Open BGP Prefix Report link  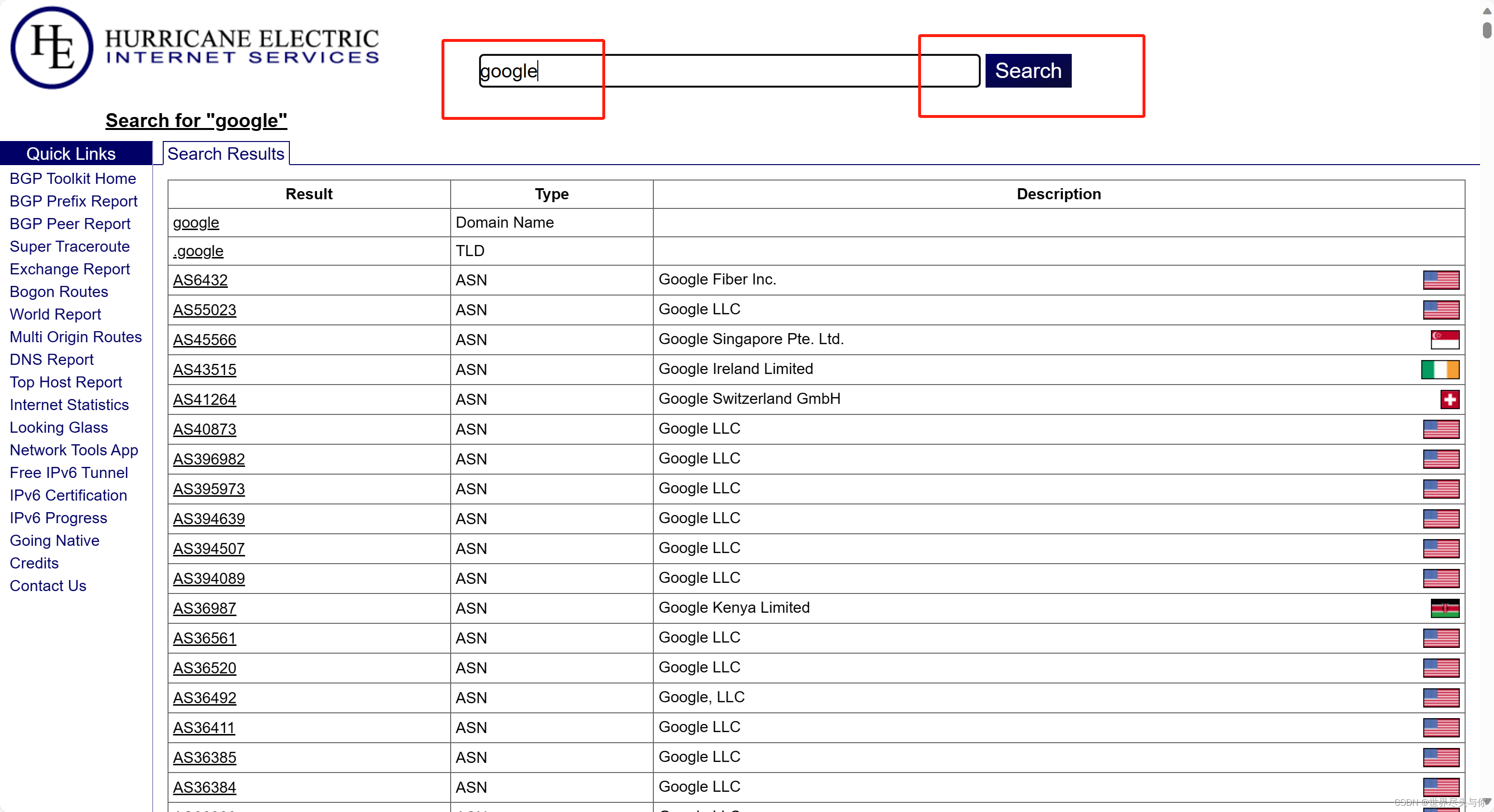click(x=73, y=200)
